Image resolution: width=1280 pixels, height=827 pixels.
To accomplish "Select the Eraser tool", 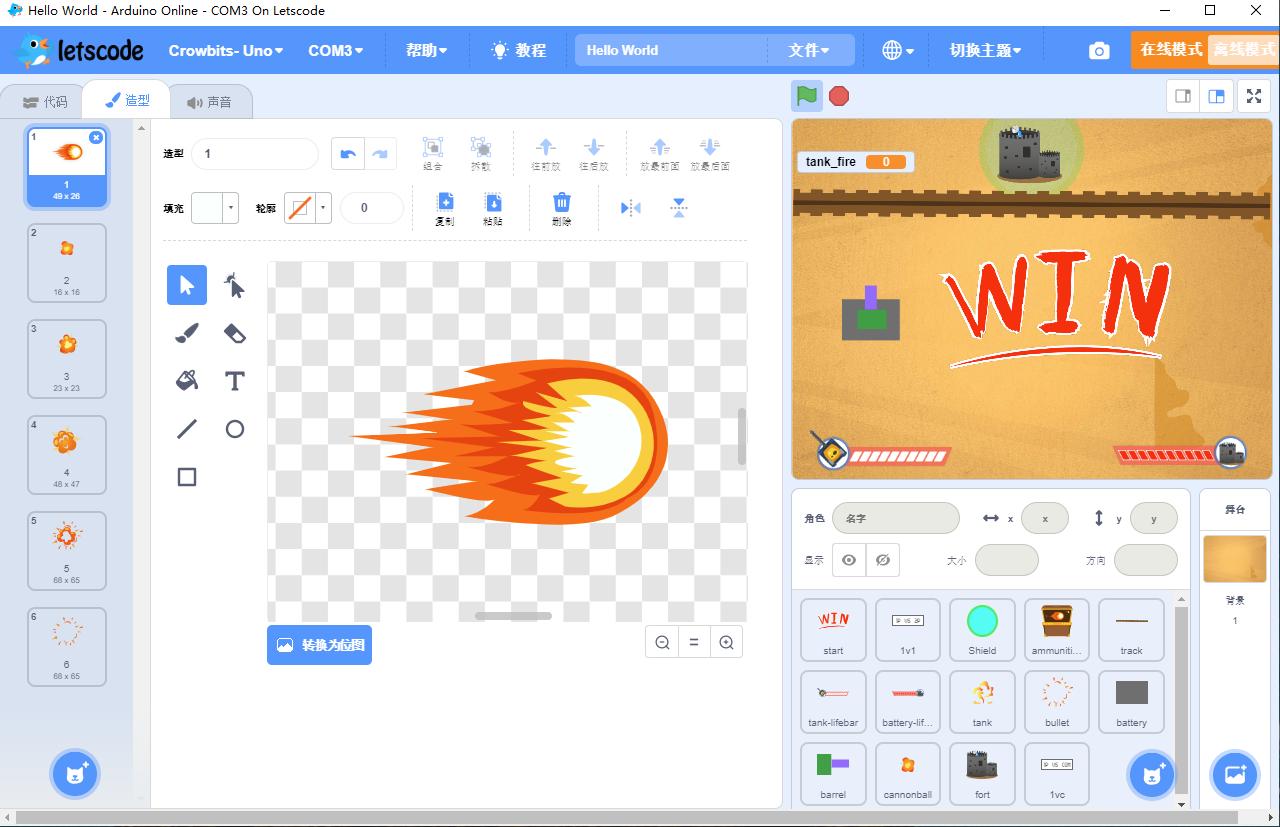I will point(234,333).
